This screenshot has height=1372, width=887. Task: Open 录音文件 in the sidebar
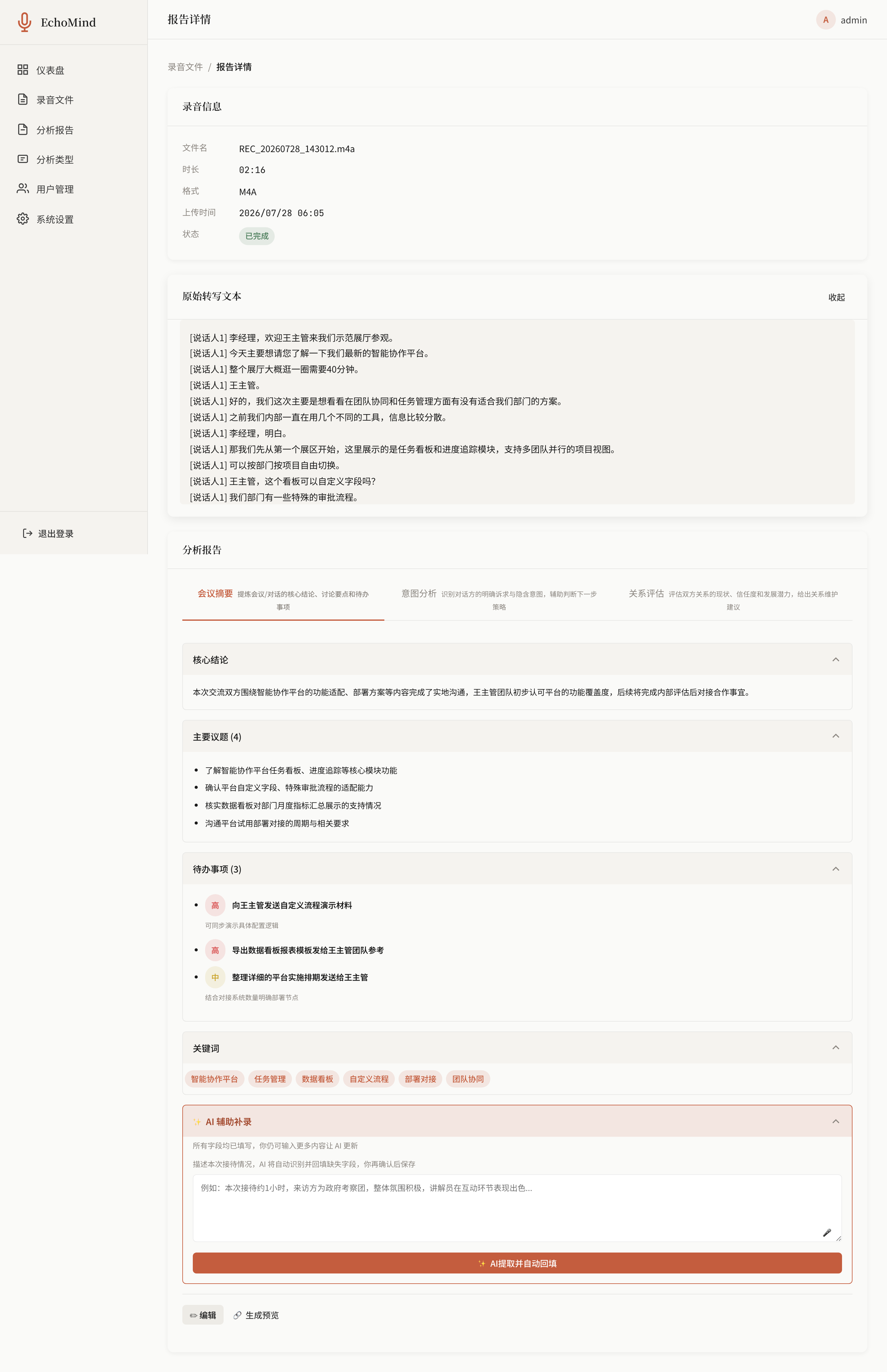tap(74, 99)
